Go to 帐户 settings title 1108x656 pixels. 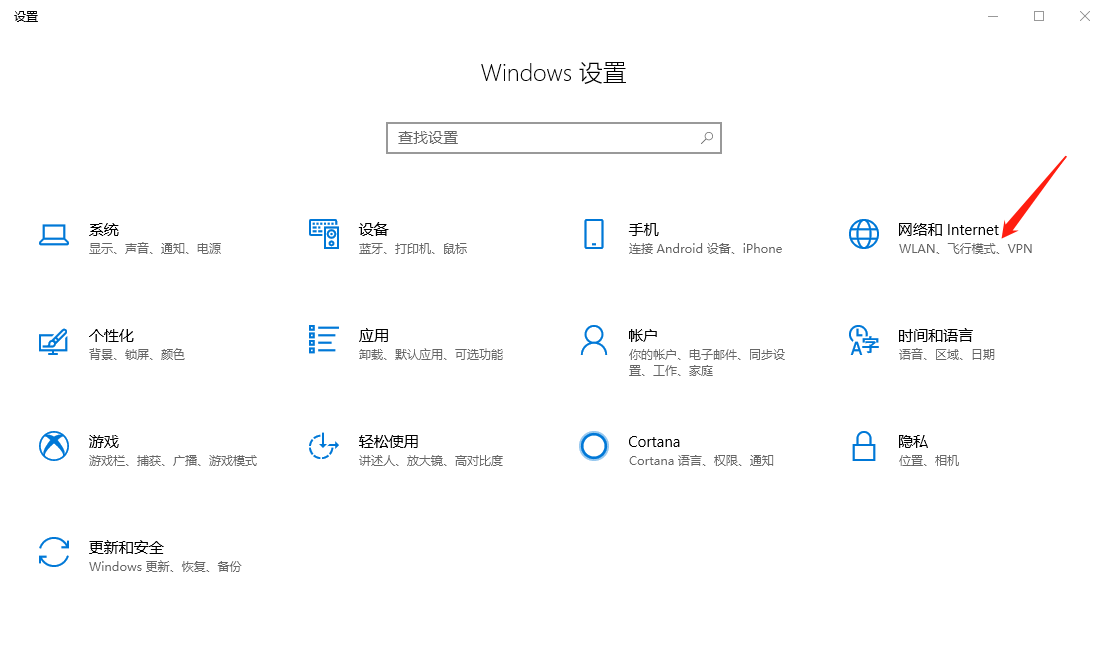(x=643, y=336)
